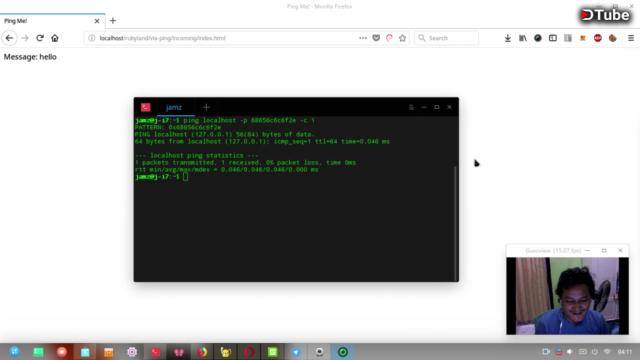
Task: Switch to the red terminal taskbar icon
Action: (156, 352)
